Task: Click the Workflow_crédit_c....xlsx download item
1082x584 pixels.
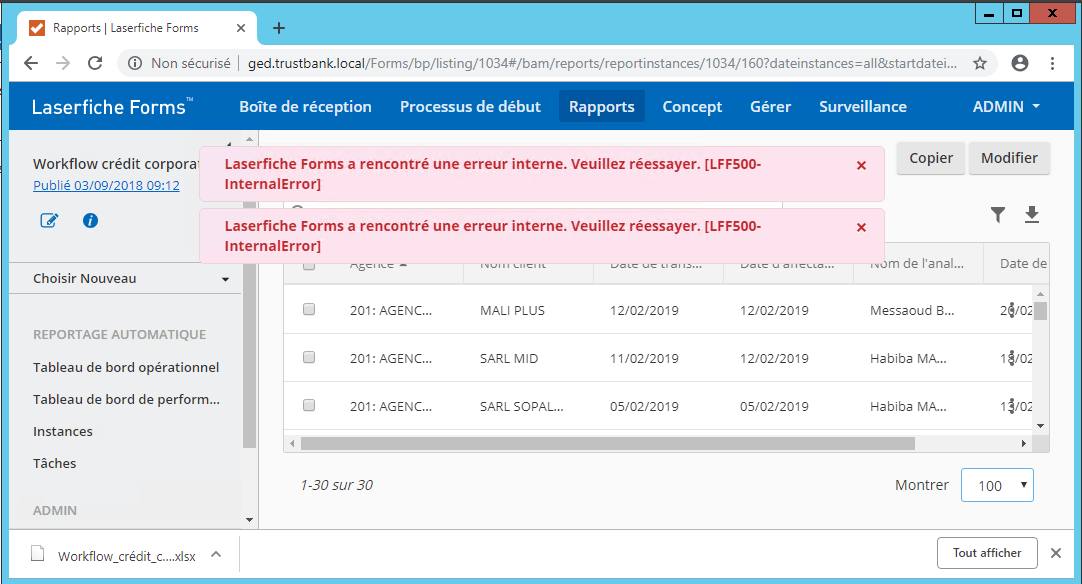Action: tap(127, 556)
